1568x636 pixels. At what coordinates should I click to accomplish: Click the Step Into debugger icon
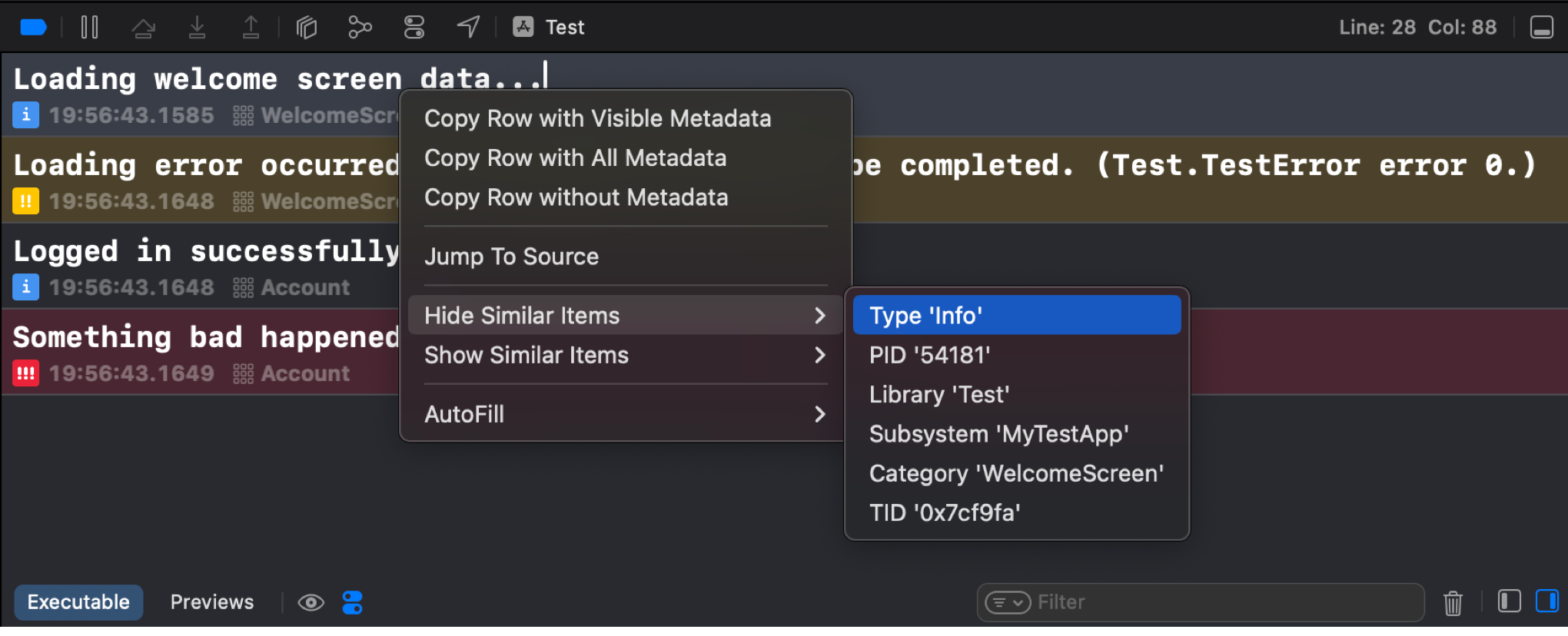click(x=197, y=26)
